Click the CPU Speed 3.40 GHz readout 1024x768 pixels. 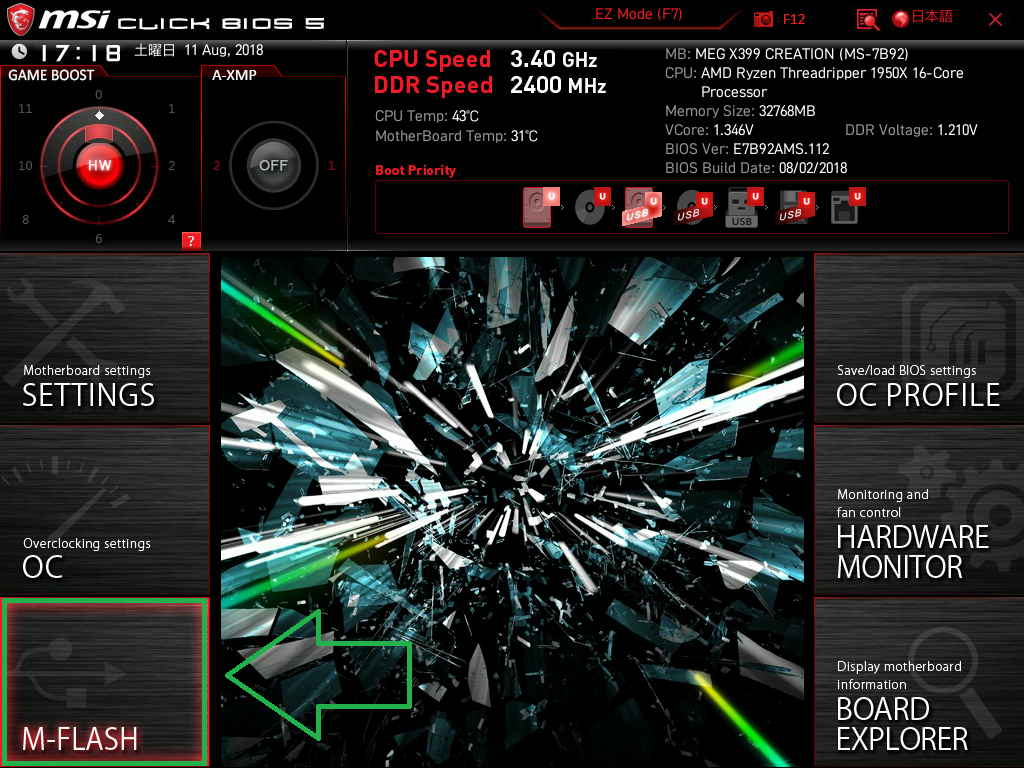(485, 59)
